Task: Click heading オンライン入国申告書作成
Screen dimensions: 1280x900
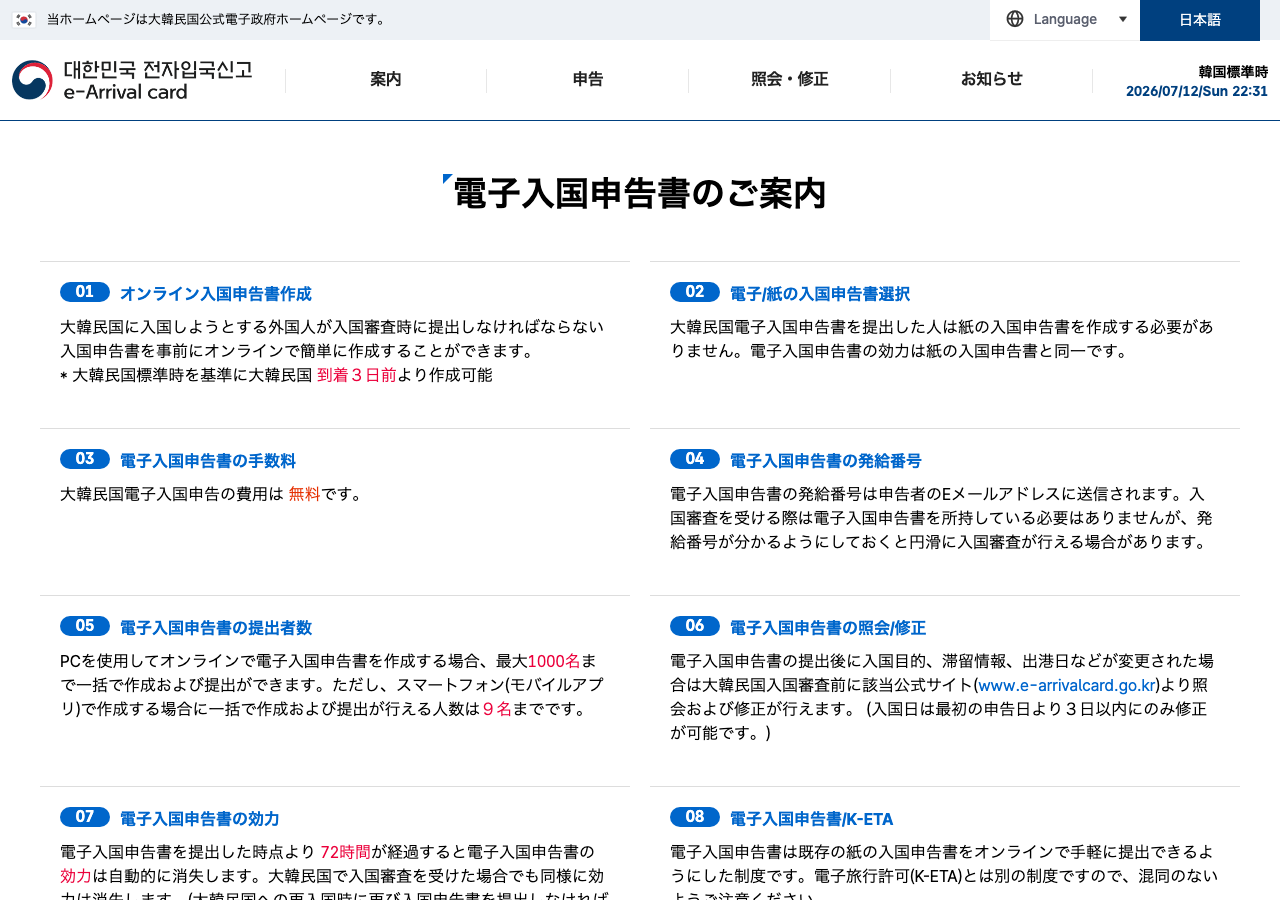Action: click(x=216, y=294)
